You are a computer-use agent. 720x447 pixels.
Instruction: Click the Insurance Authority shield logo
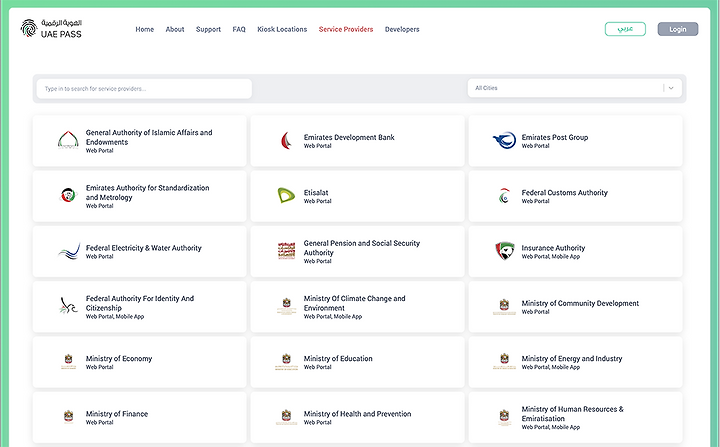point(504,251)
